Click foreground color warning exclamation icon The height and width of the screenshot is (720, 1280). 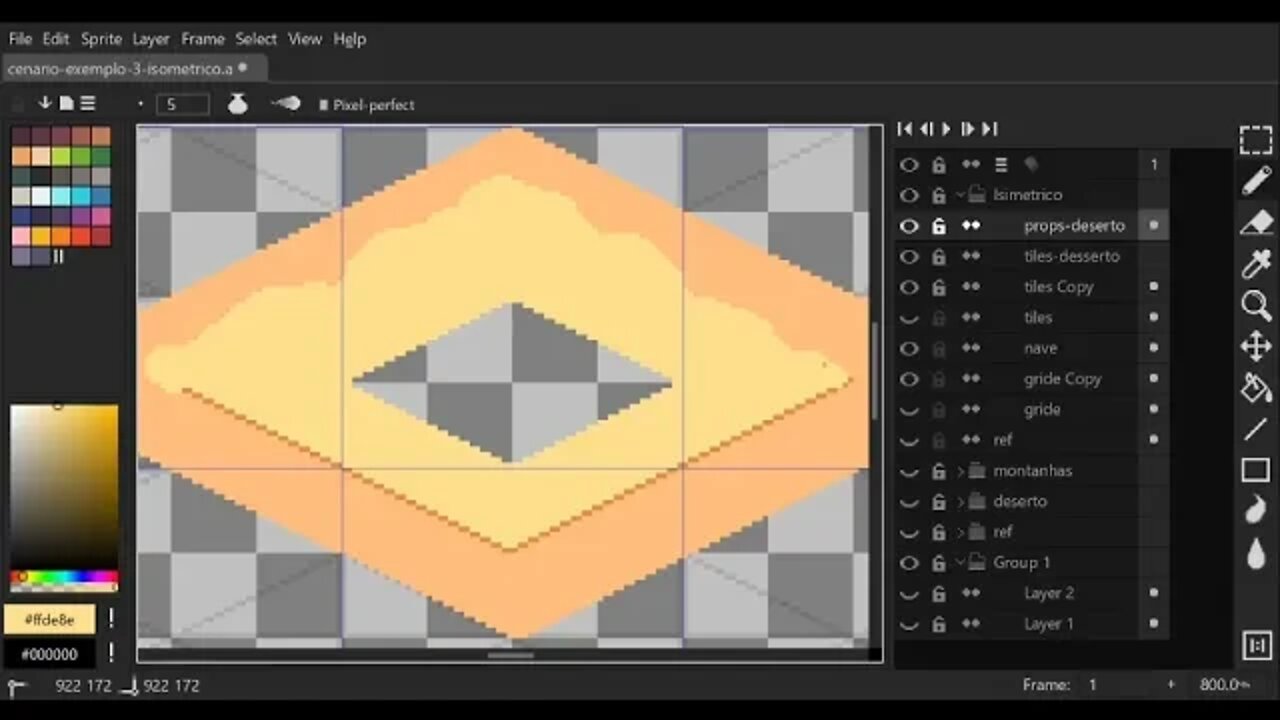point(111,620)
